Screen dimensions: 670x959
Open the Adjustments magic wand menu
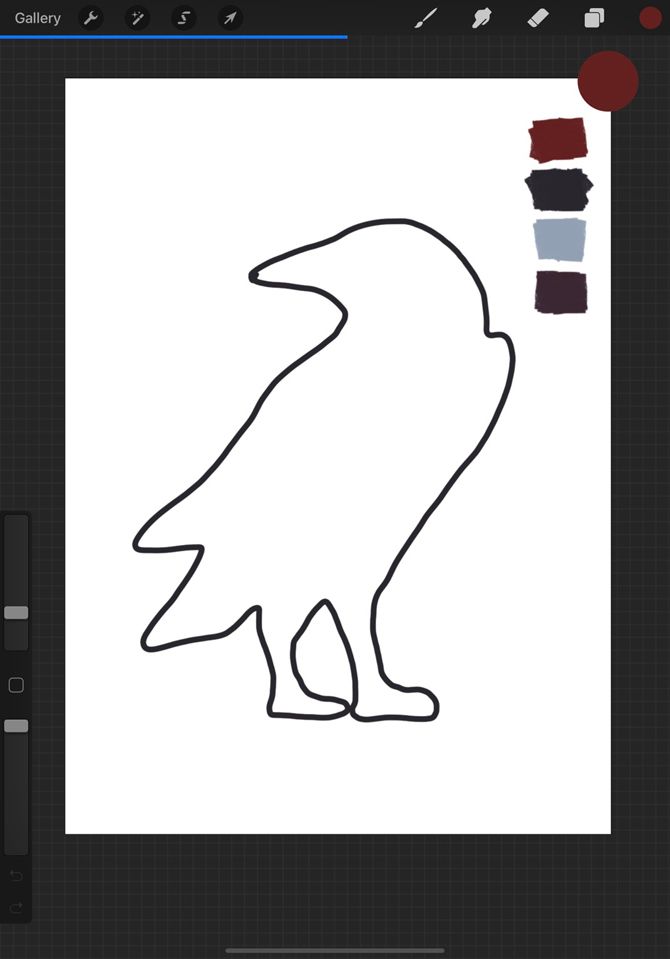pos(137,18)
